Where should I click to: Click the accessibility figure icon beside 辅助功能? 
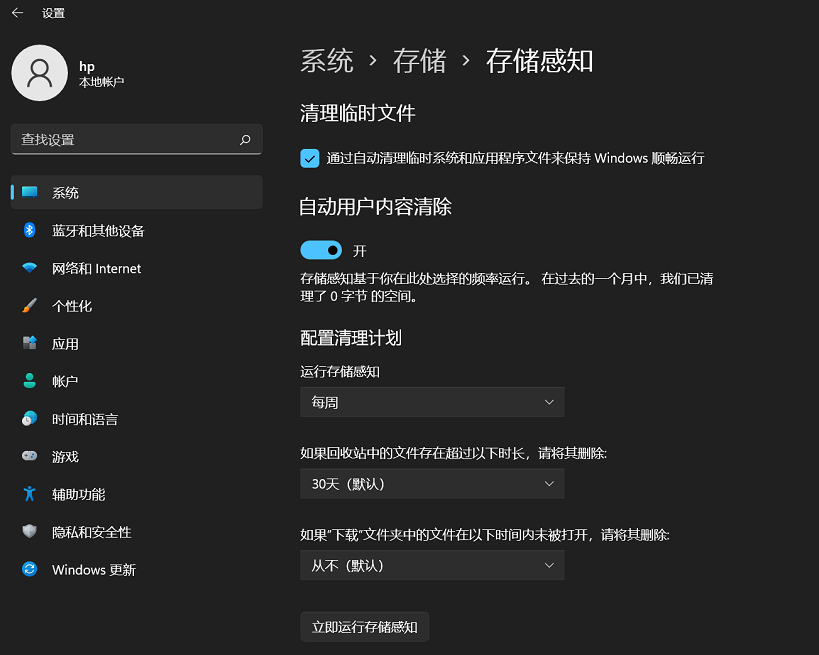tap(30, 494)
